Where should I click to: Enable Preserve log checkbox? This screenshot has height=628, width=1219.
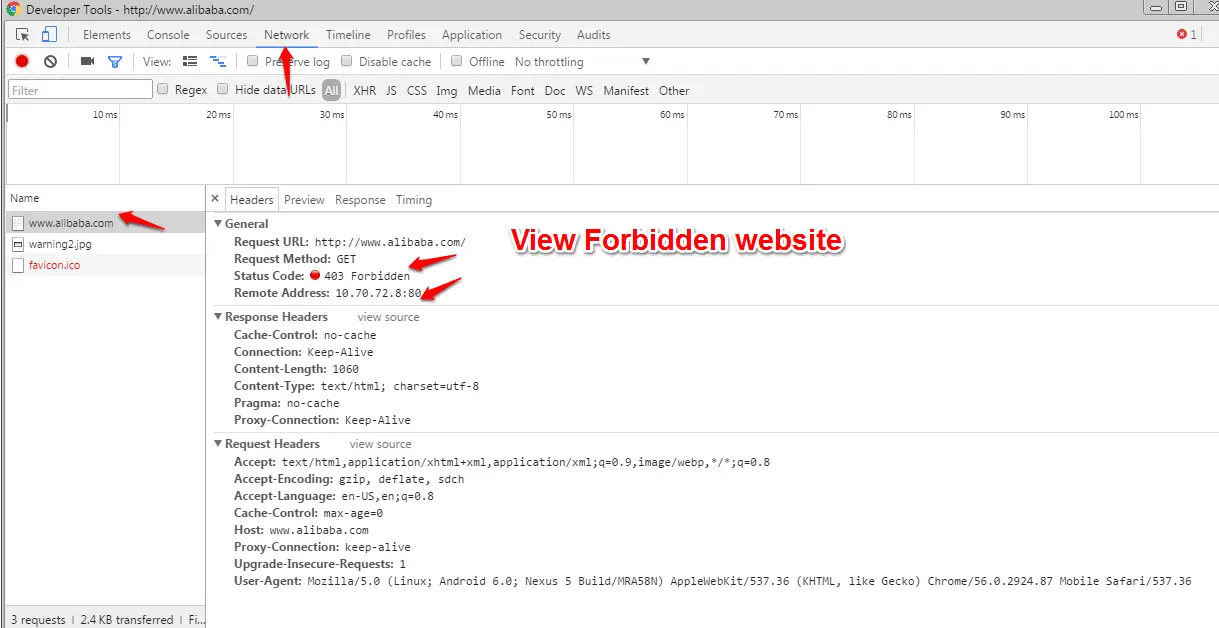point(253,61)
